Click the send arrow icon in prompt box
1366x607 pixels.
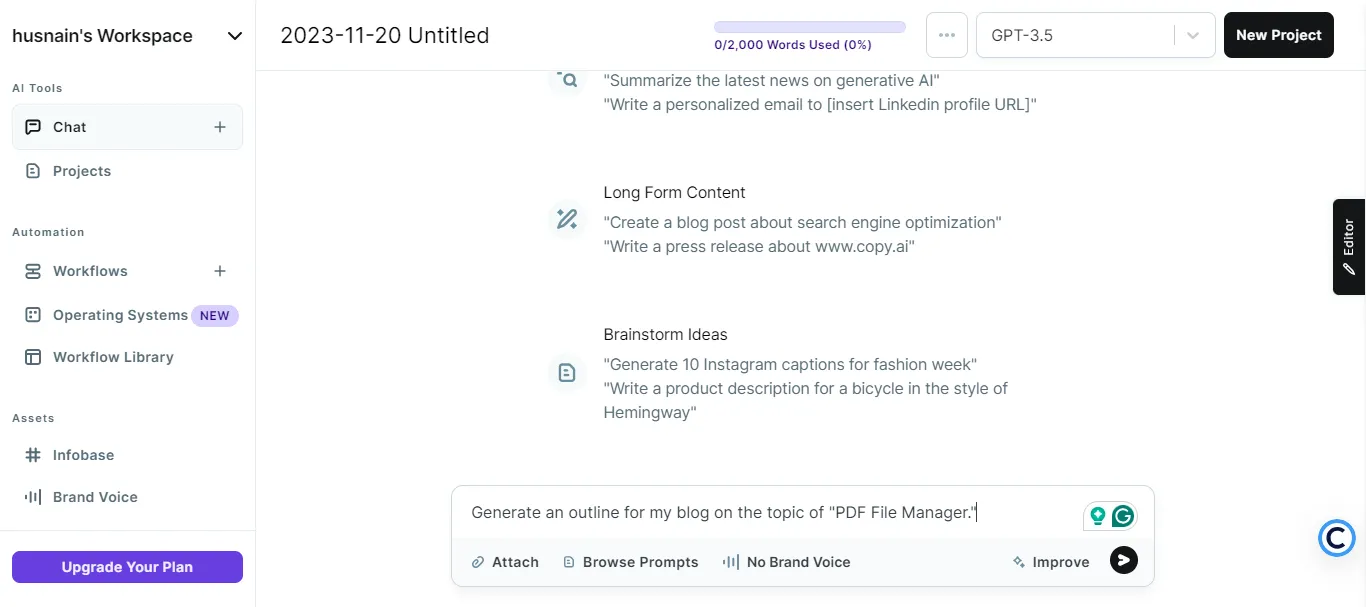(1124, 561)
